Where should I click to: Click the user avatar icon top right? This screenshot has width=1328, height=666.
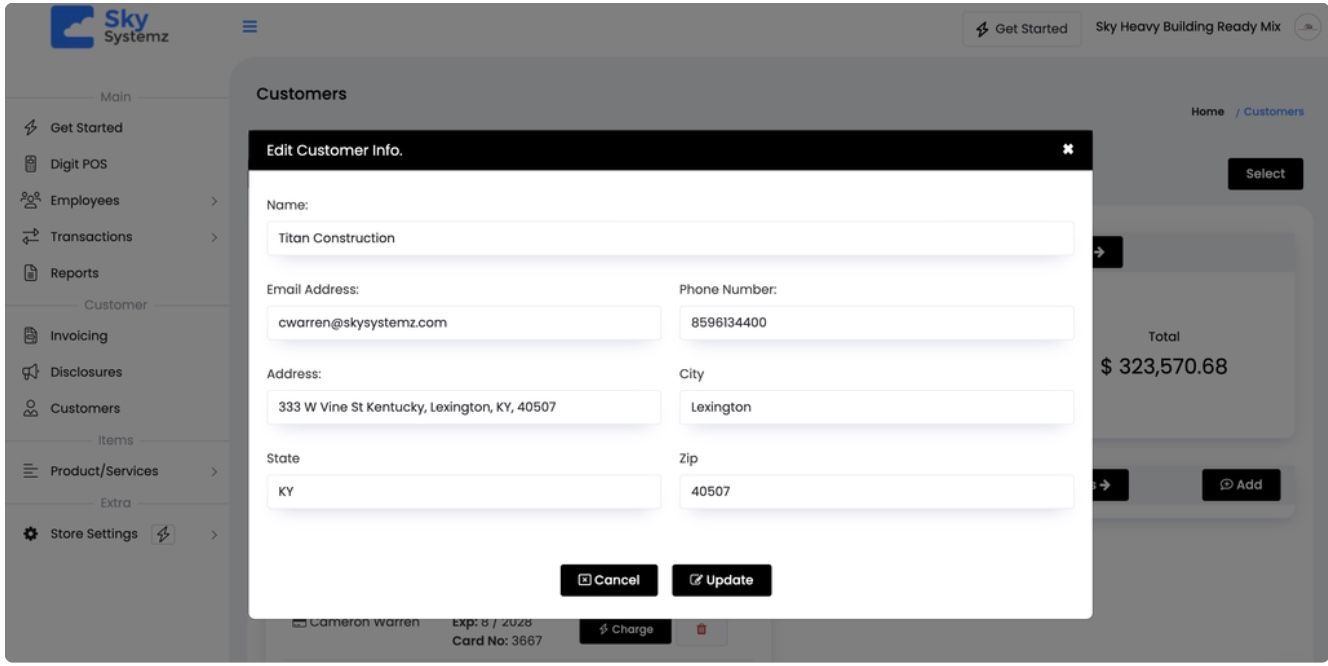(1307, 28)
